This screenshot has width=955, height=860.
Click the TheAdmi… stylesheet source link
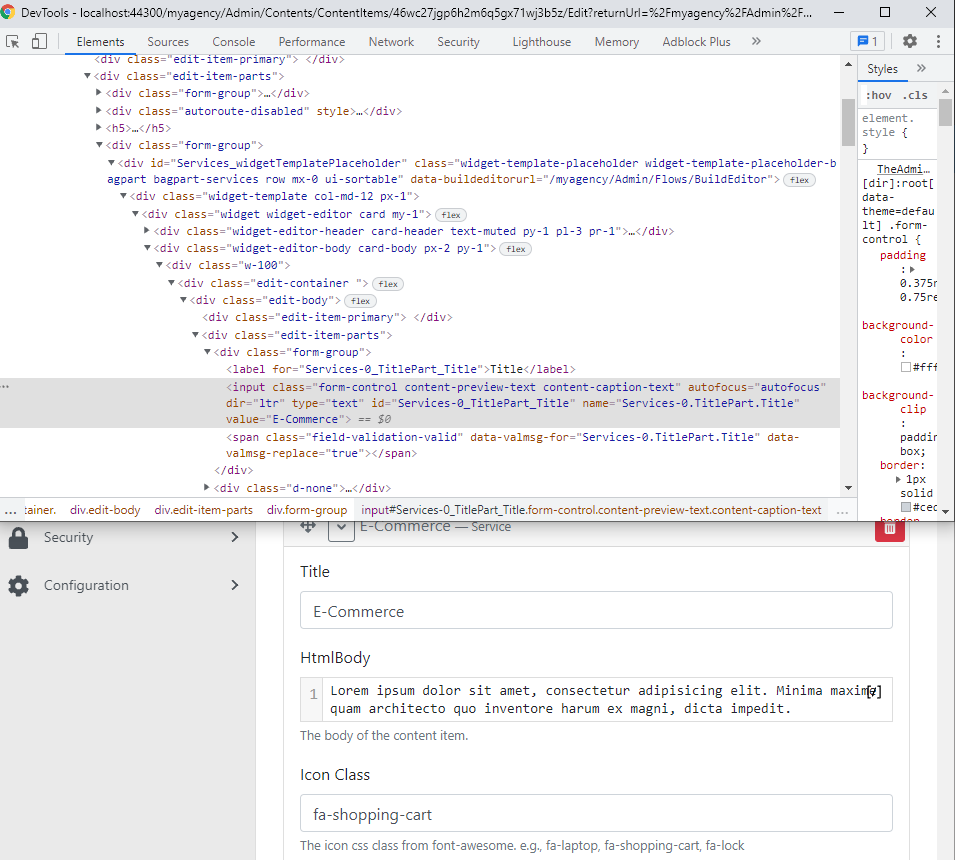(x=903, y=169)
